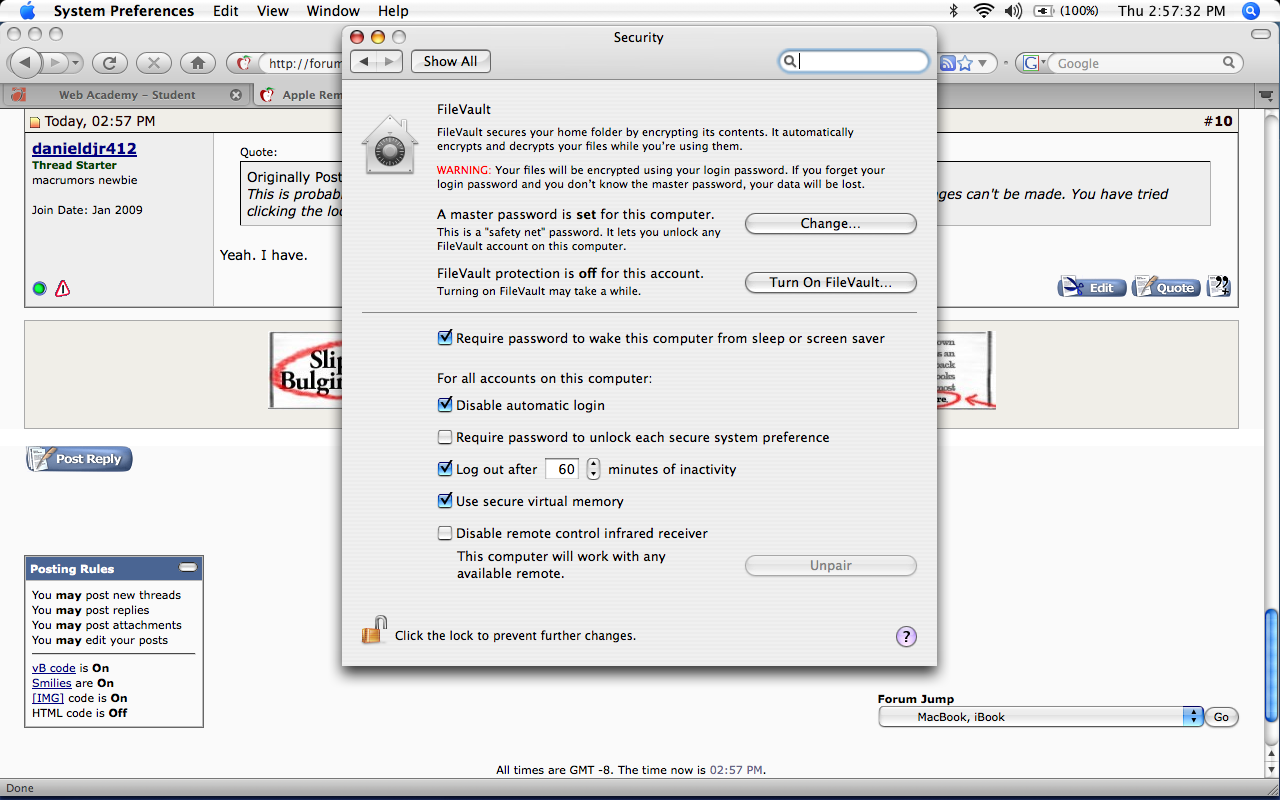Toggle Disable automatic login checkbox
The width and height of the screenshot is (1280, 800).
point(445,405)
